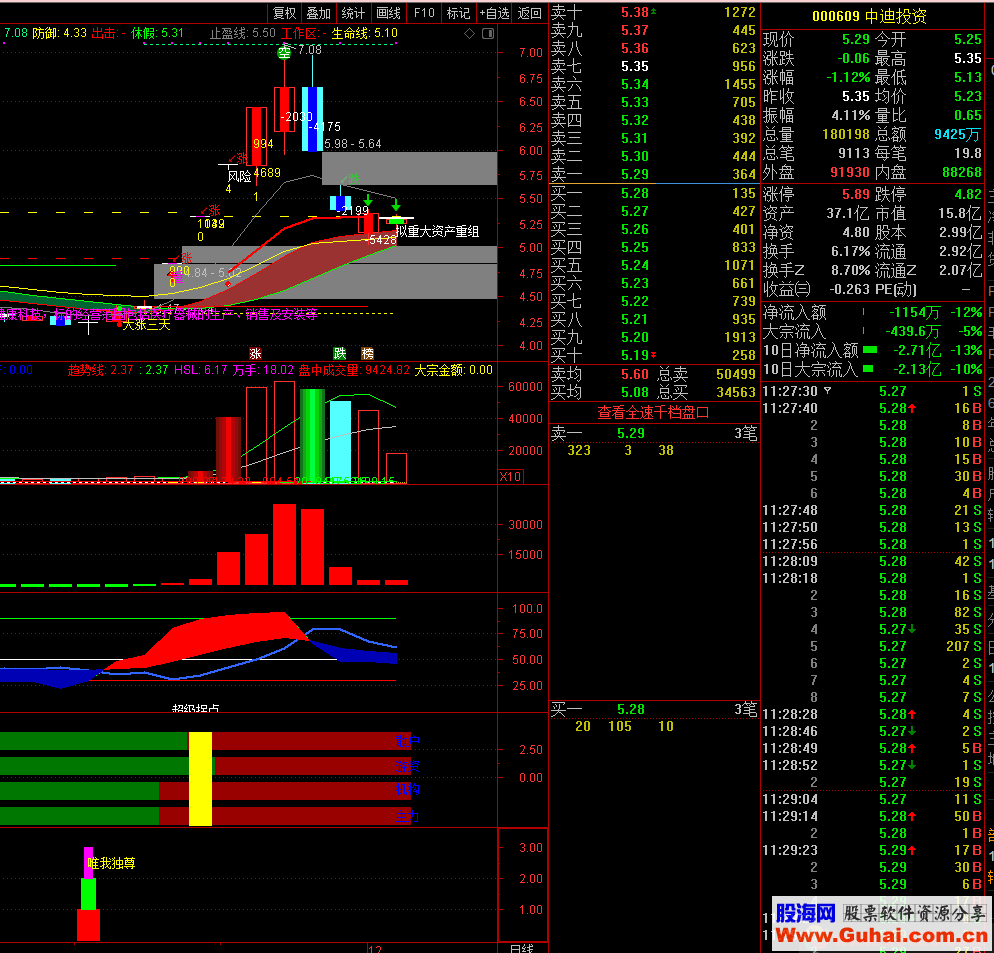Screen dimensions: 994x953
Task: Click the 盘中成交量 9424.82 label
Action: (x=354, y=370)
